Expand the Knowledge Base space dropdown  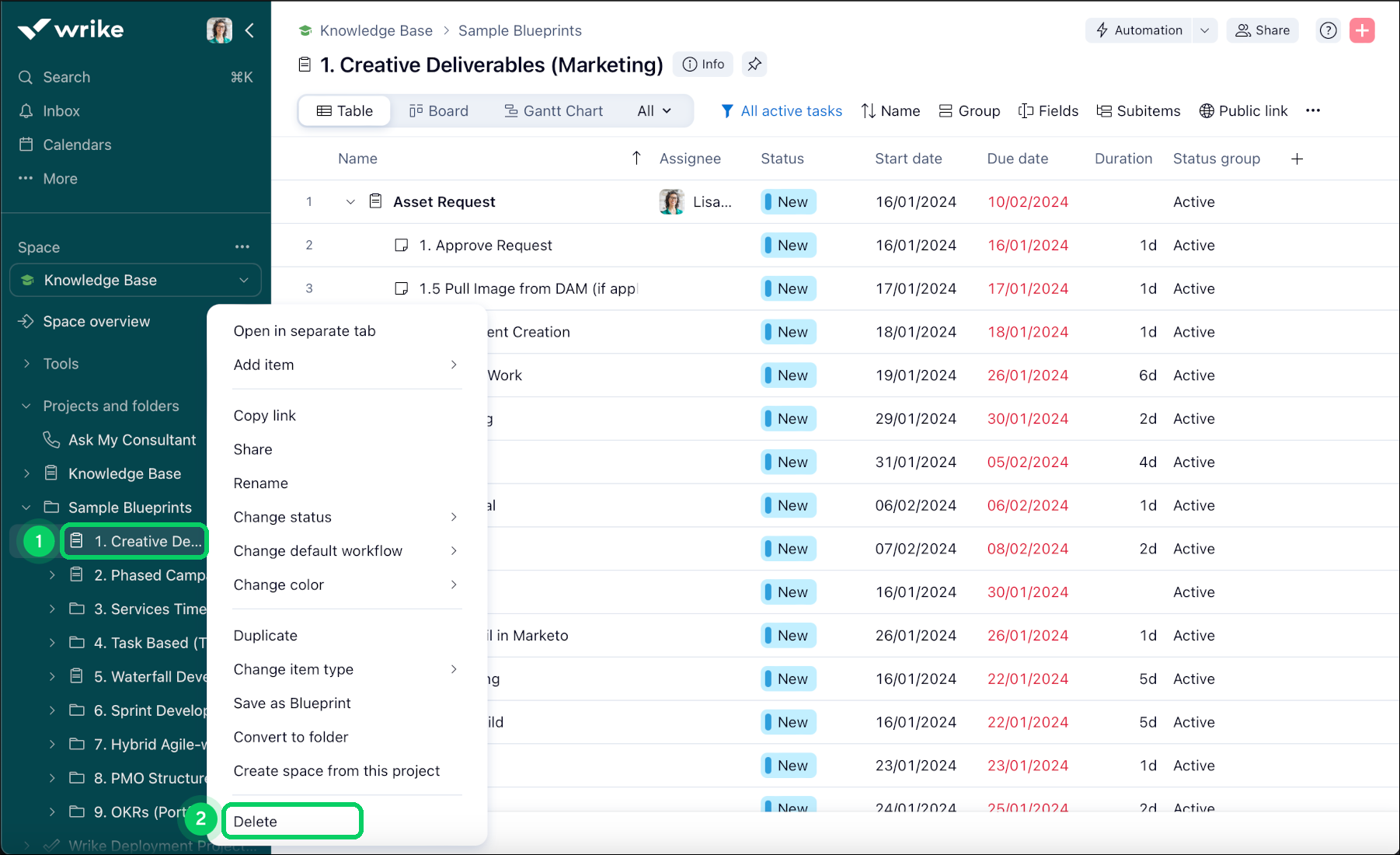[244, 281]
